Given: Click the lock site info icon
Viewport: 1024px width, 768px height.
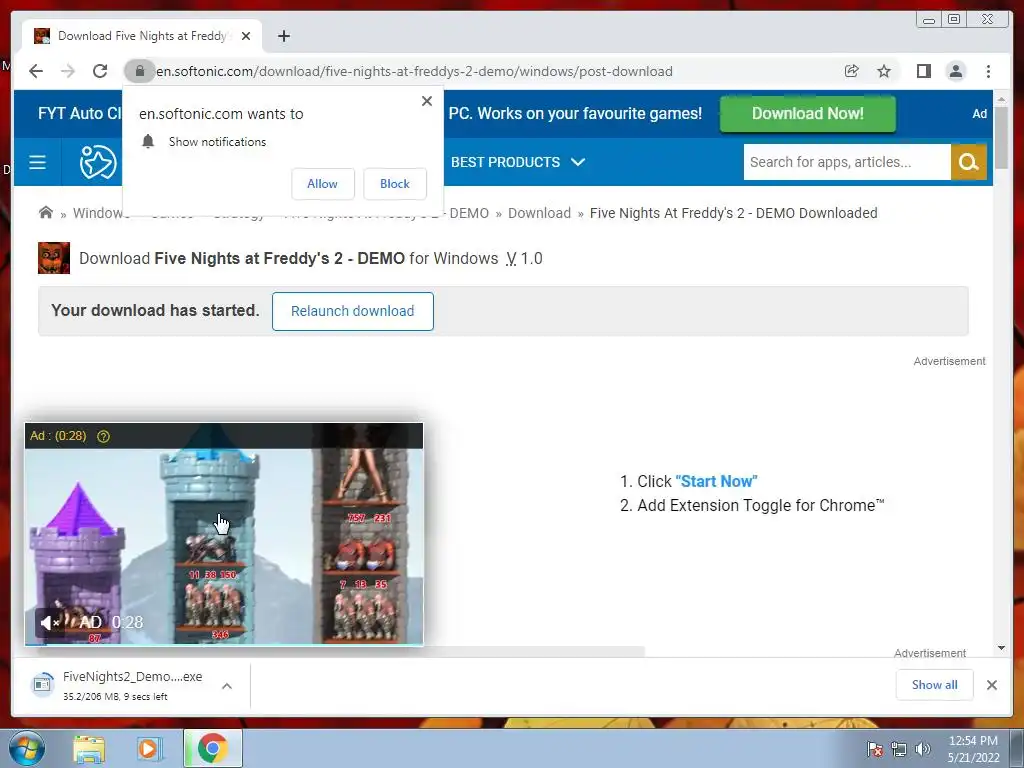Looking at the screenshot, I should point(139,71).
